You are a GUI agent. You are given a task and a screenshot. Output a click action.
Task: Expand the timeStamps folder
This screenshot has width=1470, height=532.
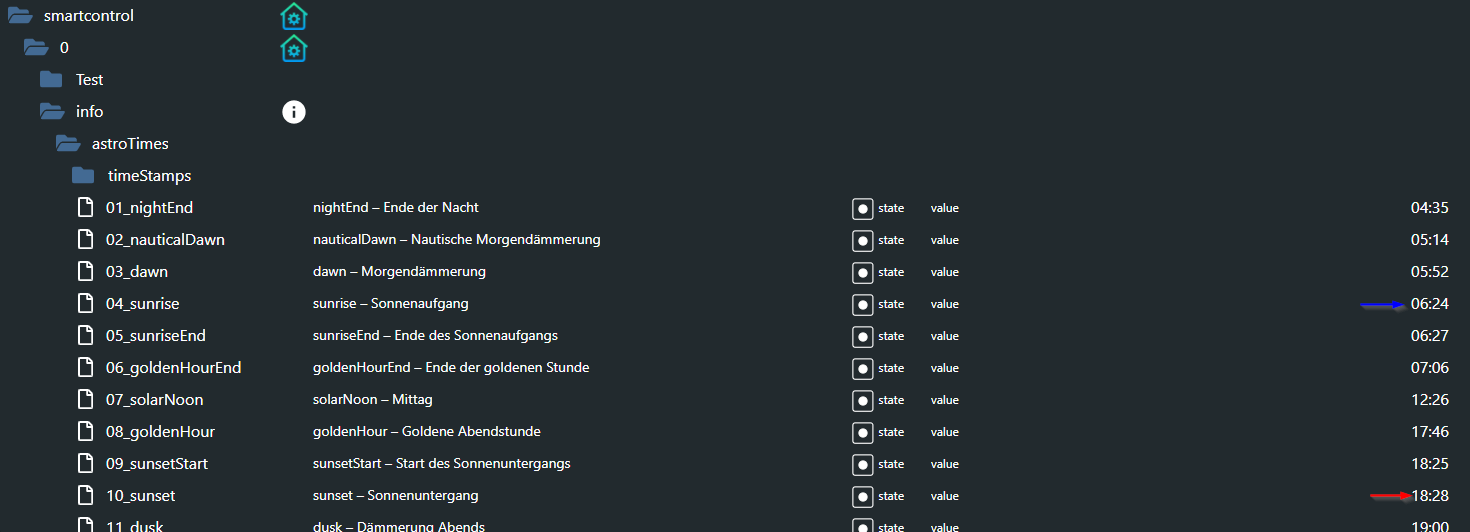click(x=83, y=176)
